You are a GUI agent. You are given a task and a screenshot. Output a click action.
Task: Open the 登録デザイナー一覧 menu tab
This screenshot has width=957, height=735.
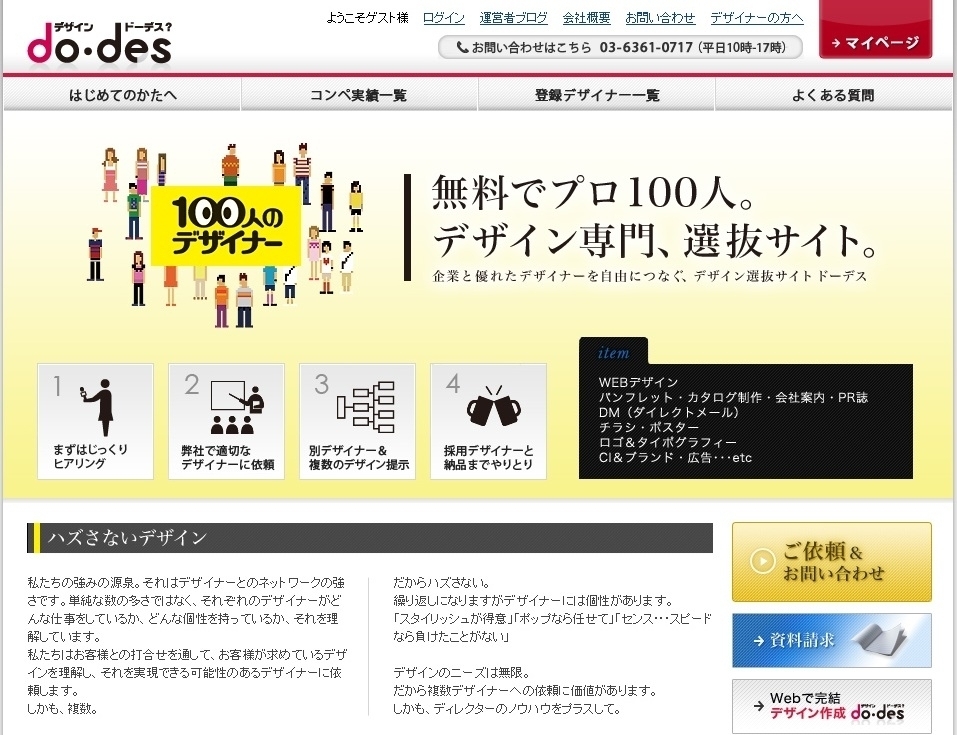[596, 95]
